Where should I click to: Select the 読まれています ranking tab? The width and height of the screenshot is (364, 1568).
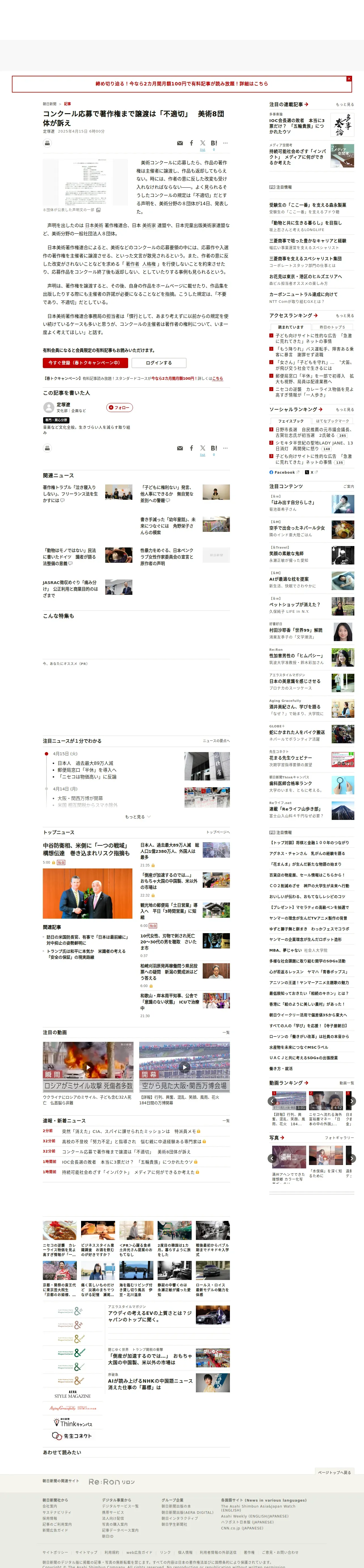(x=291, y=327)
